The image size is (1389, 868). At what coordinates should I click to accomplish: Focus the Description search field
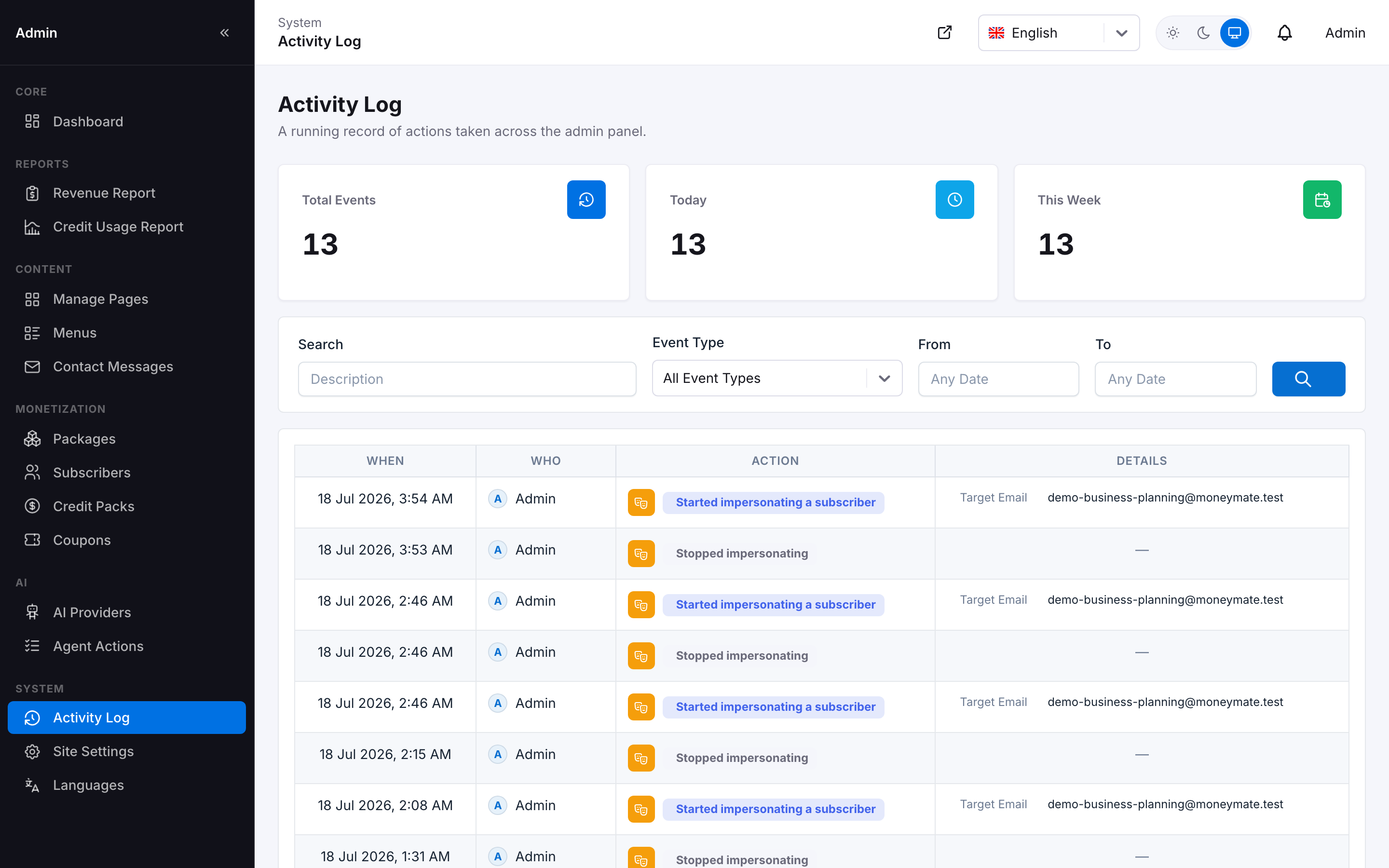(x=467, y=379)
